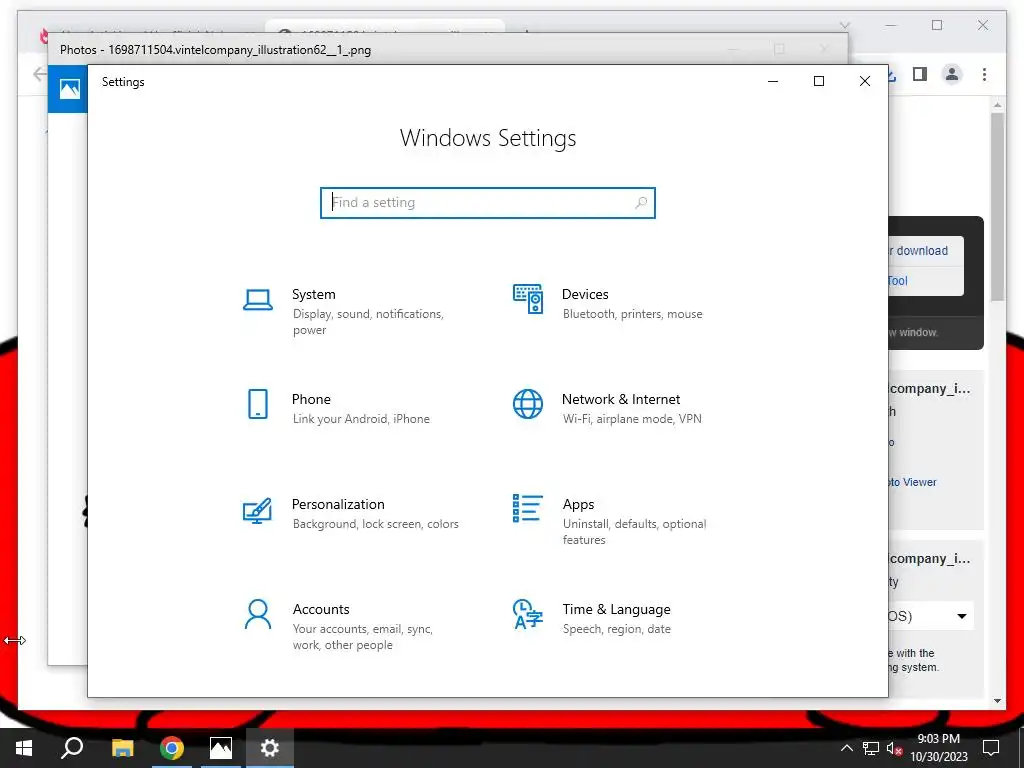Open Time & Language title
This screenshot has width=1024, height=768.
coord(616,609)
